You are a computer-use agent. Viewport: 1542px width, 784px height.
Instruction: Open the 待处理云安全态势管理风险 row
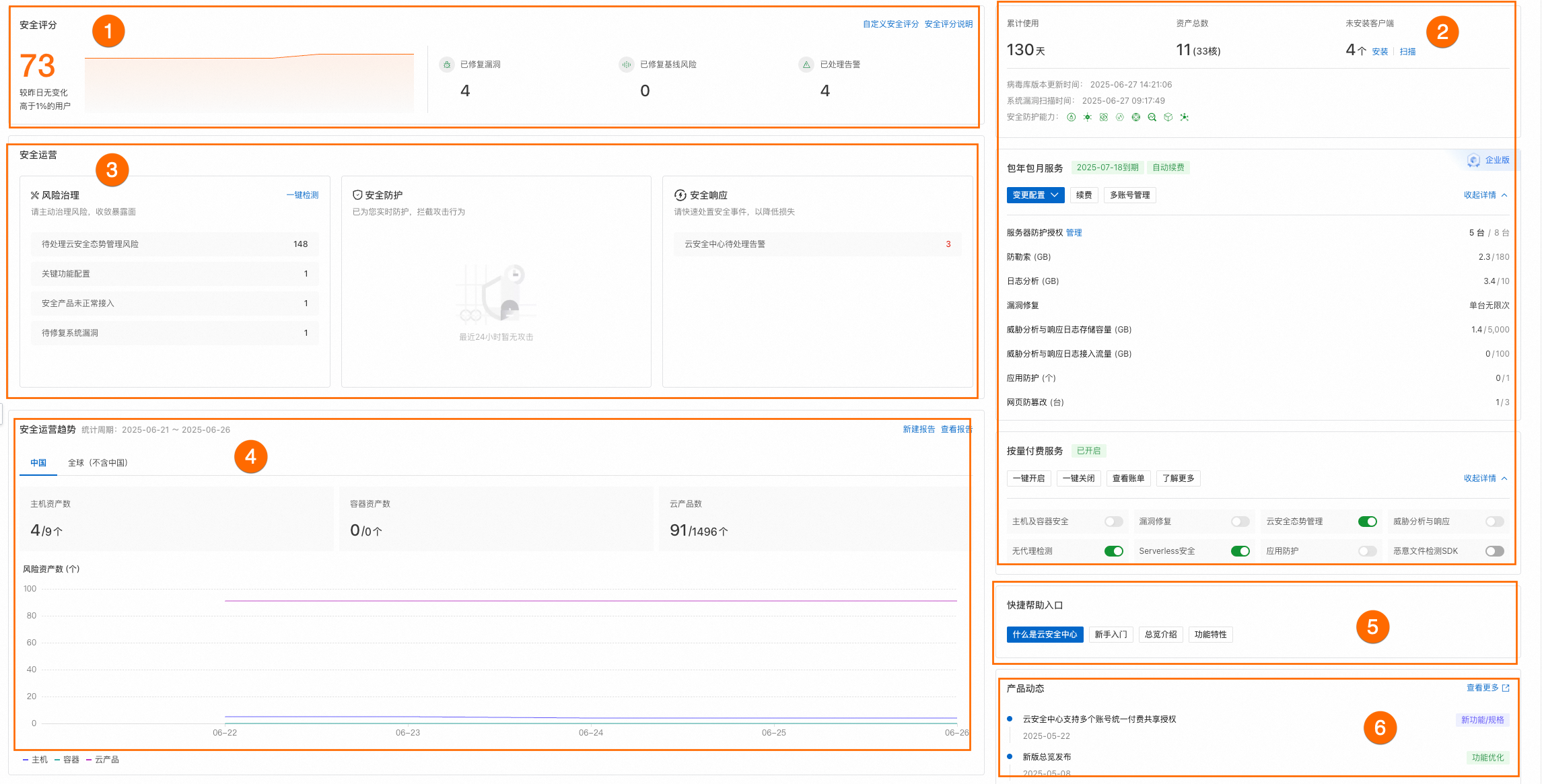tap(174, 244)
